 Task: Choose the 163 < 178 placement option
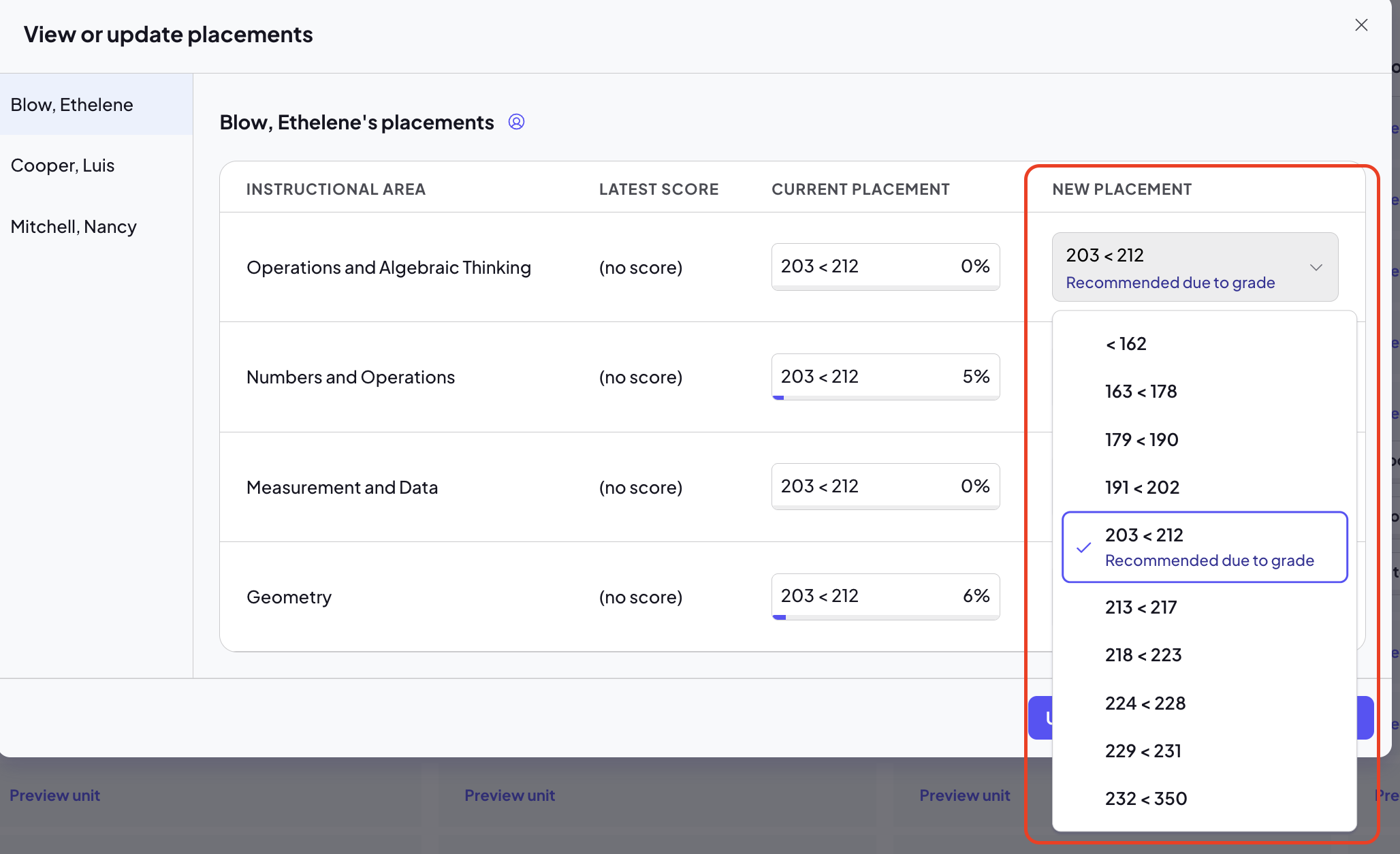pos(1204,392)
